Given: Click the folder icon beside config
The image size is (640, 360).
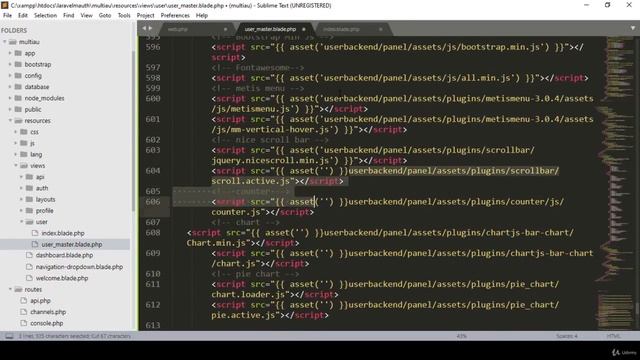Looking at the screenshot, I should [x=18, y=76].
